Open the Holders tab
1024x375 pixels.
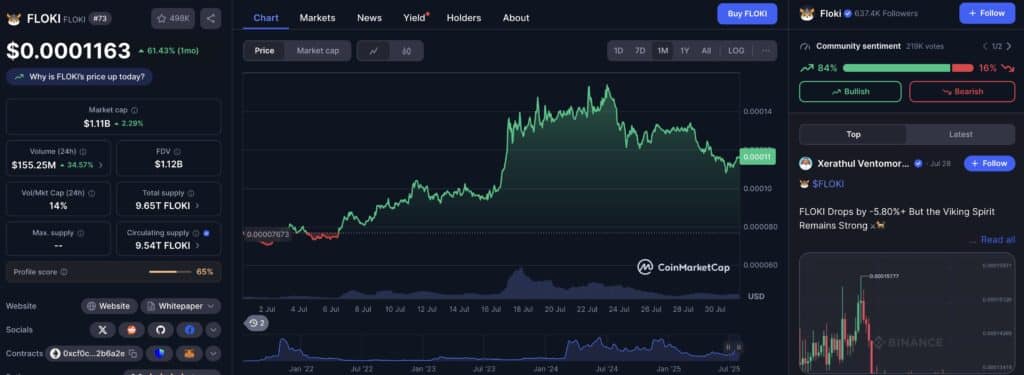(464, 18)
